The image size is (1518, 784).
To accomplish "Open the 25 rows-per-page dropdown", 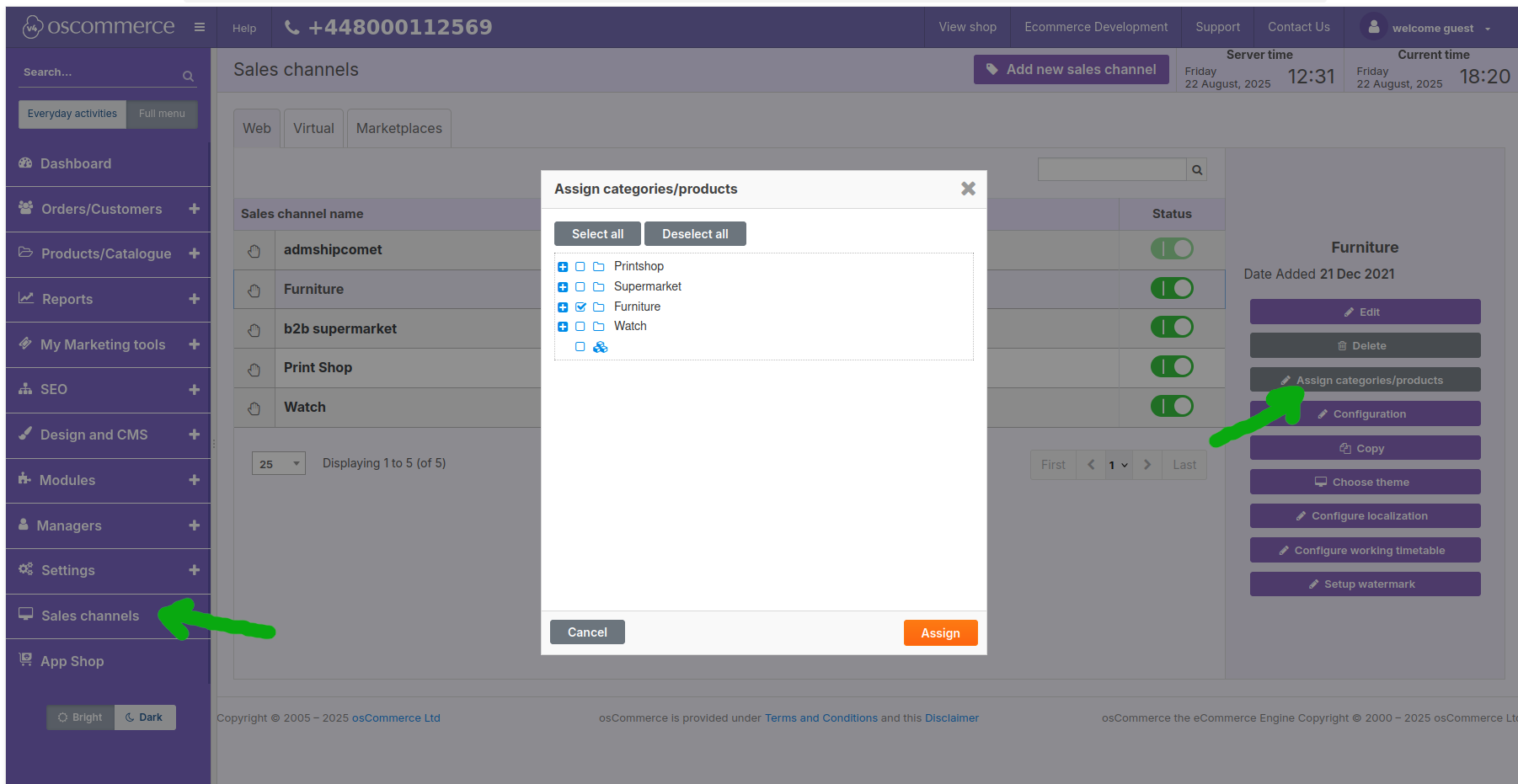I will click(278, 464).
